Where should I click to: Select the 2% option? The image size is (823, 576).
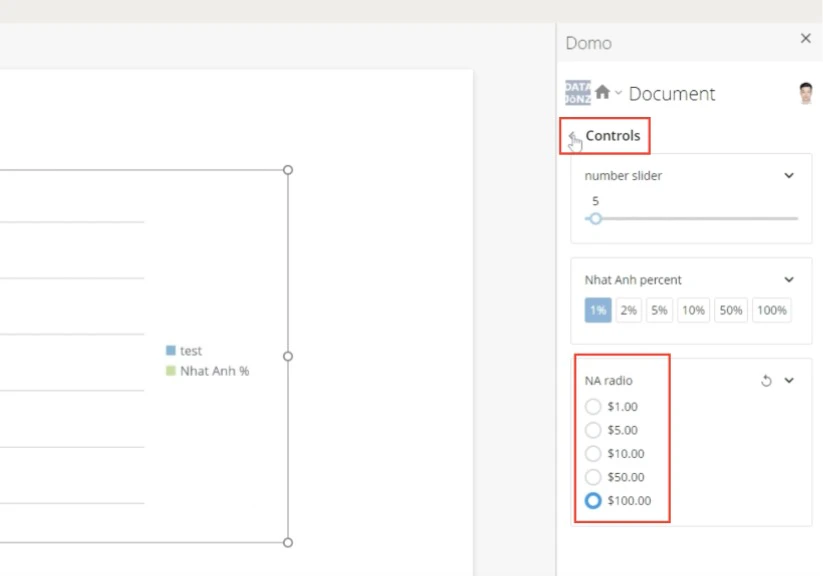click(x=628, y=310)
